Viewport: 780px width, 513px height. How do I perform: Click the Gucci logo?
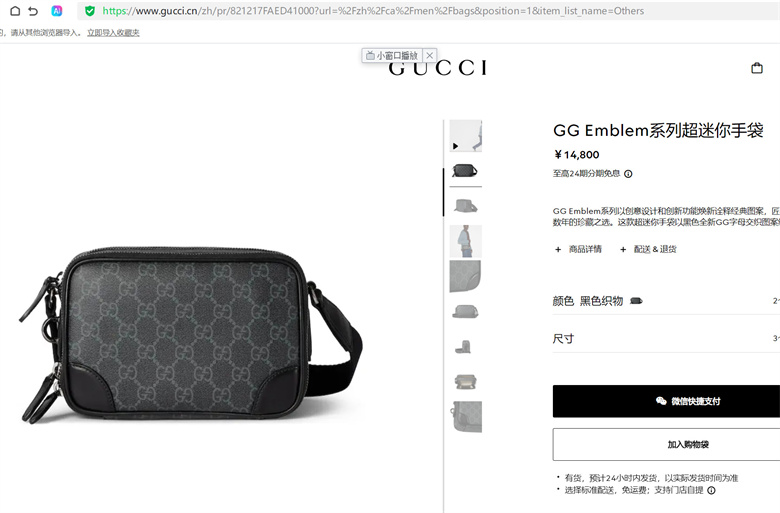click(x=438, y=68)
